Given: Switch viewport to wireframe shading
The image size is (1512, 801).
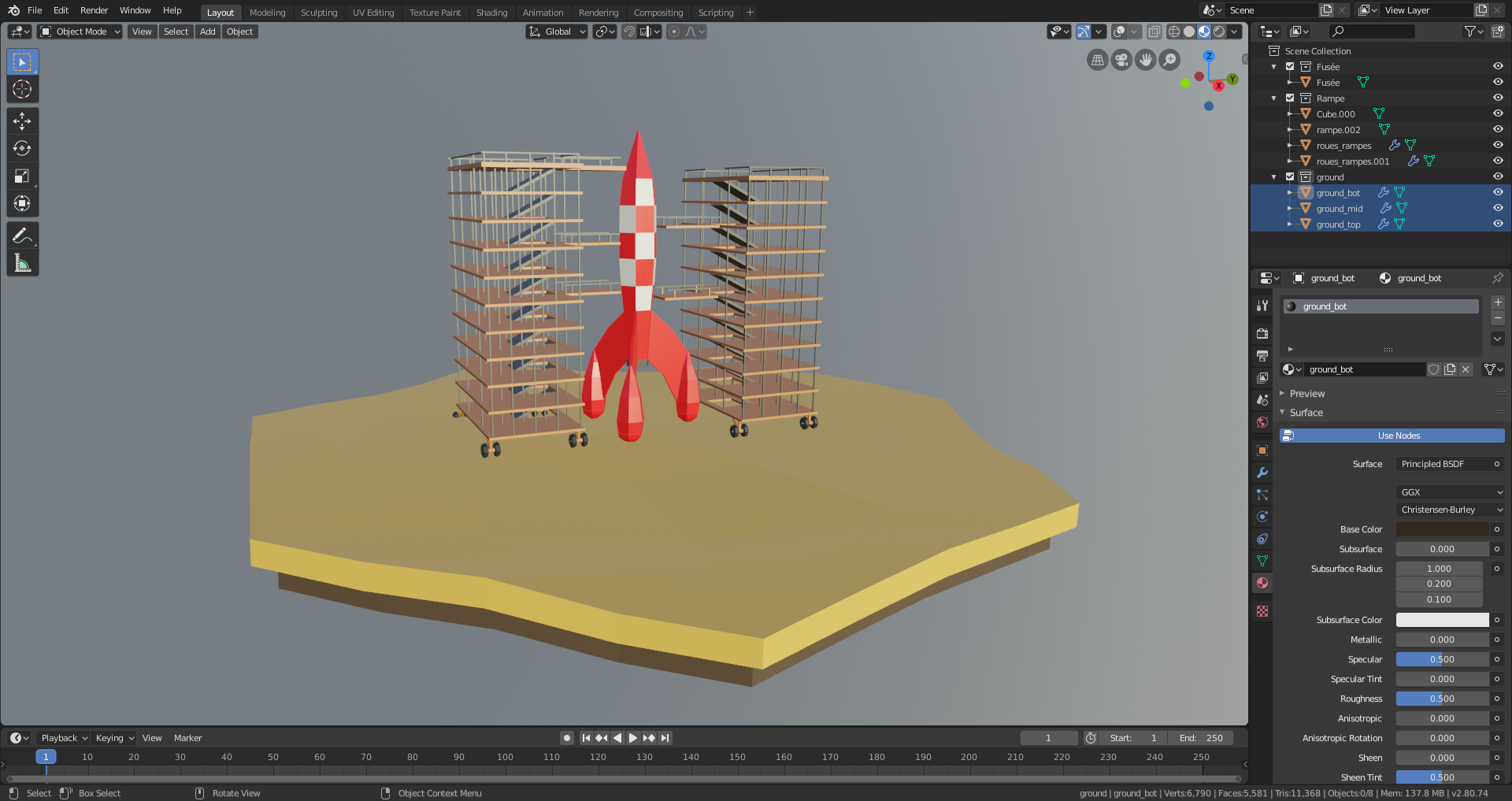Looking at the screenshot, I should coord(1174,32).
